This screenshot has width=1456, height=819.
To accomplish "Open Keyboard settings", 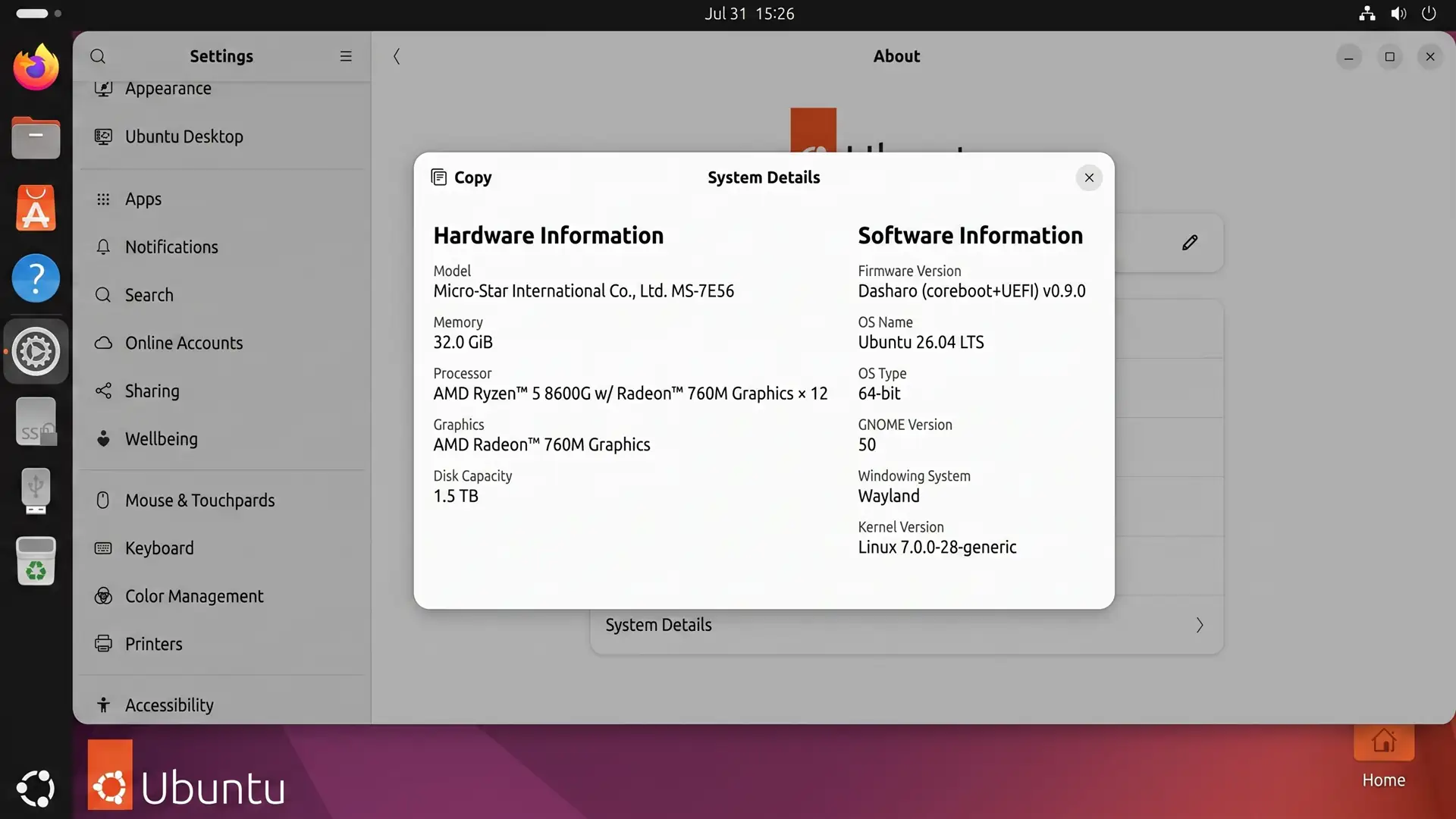I will pos(221,548).
